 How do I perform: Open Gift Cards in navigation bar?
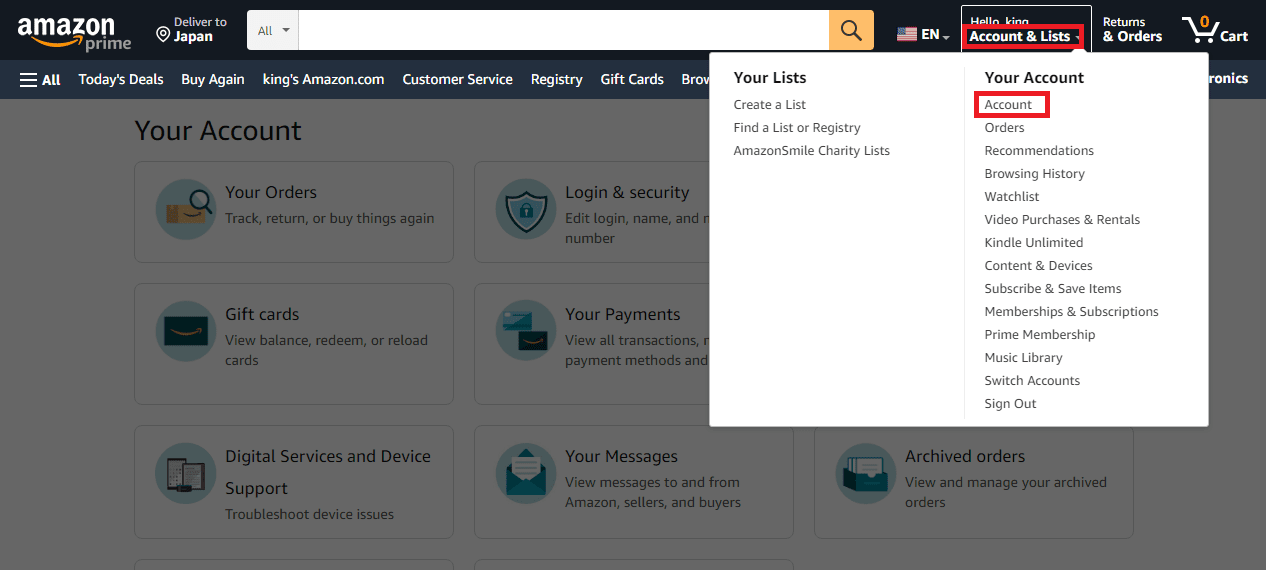coord(632,80)
